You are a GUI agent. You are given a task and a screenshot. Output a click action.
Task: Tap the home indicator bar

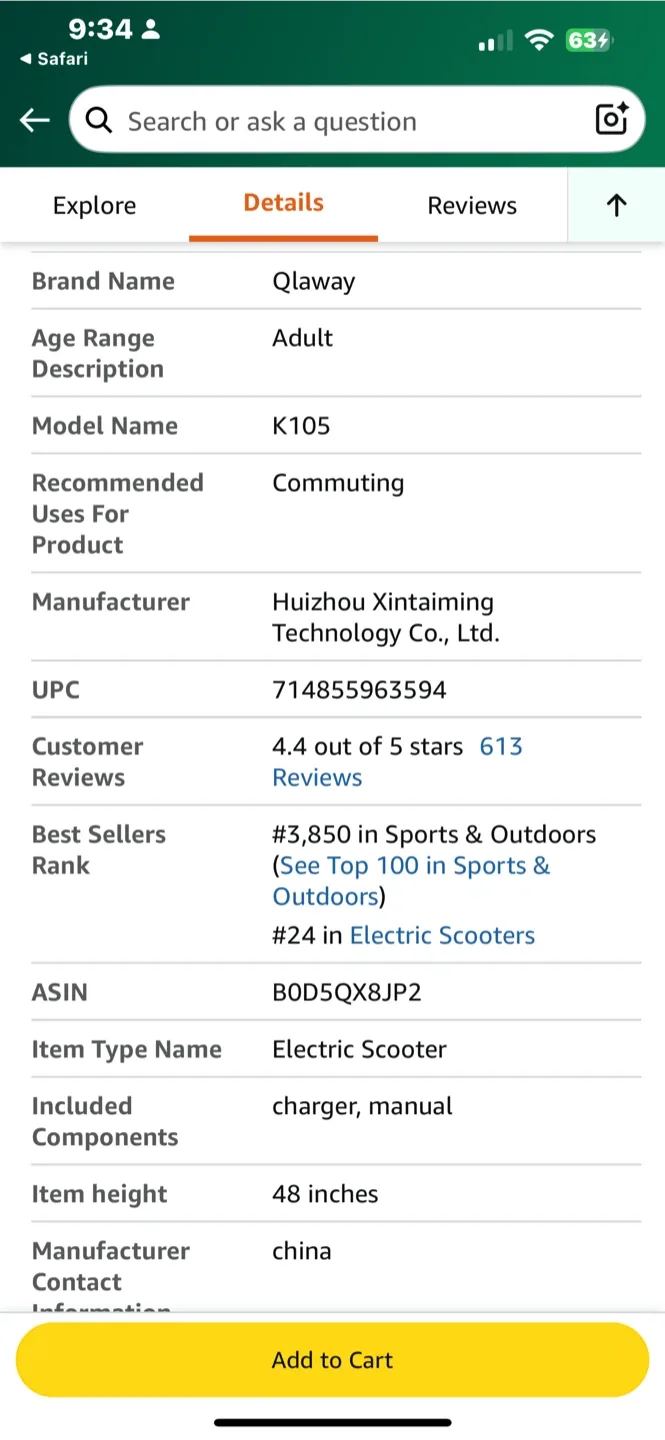pos(332,1422)
